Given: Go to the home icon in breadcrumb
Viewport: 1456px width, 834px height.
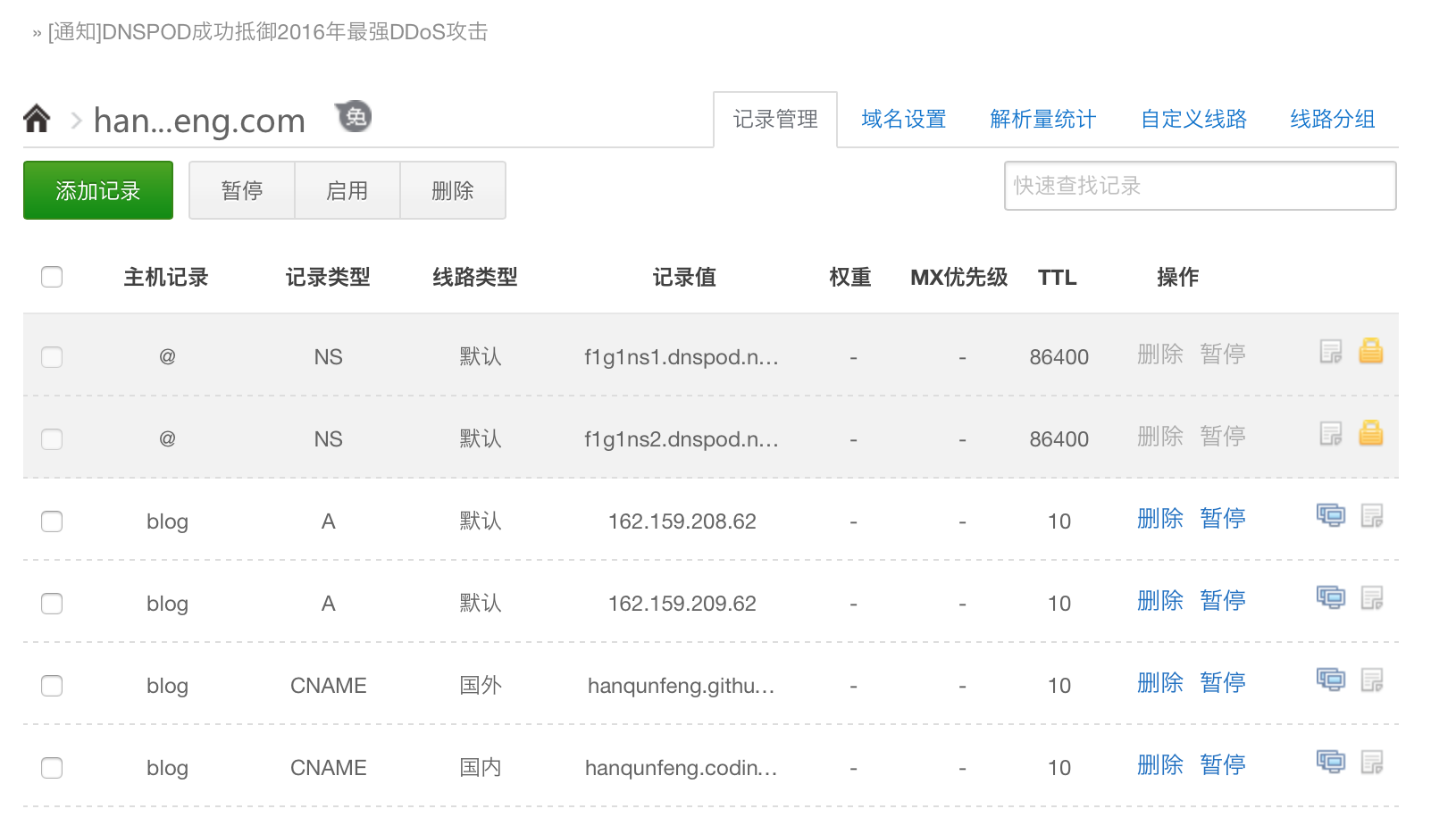Looking at the screenshot, I should tap(37, 118).
